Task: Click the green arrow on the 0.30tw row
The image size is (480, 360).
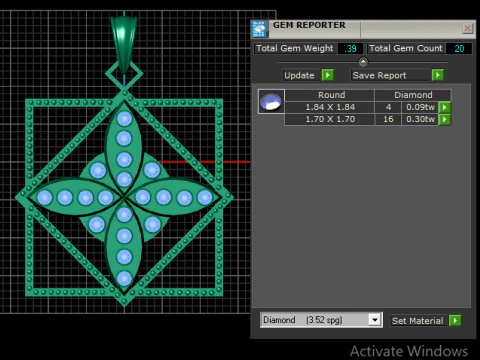Action: (445, 119)
